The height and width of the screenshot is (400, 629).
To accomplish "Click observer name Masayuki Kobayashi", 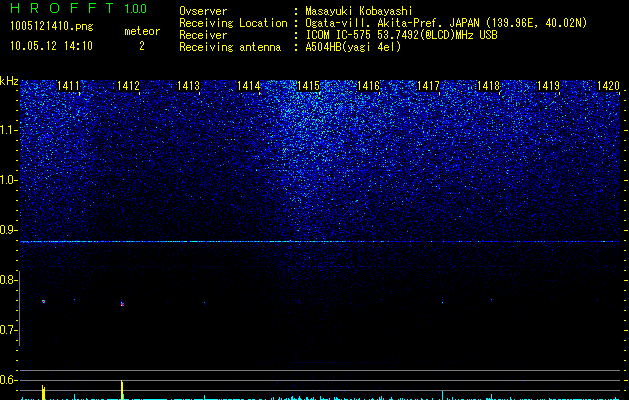I will click(359, 11).
